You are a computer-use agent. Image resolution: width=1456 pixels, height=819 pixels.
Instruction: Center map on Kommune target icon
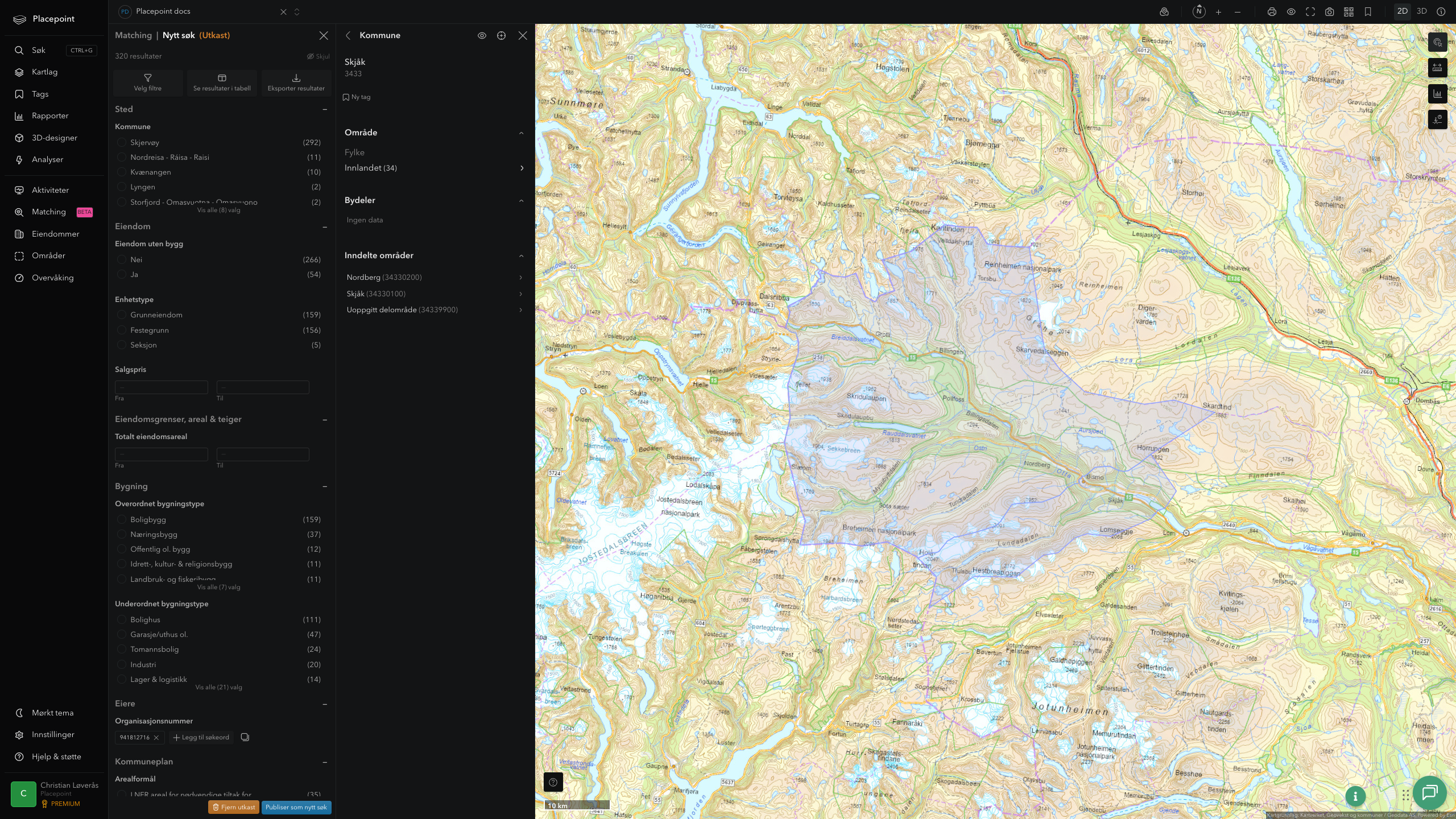pyautogui.click(x=501, y=36)
